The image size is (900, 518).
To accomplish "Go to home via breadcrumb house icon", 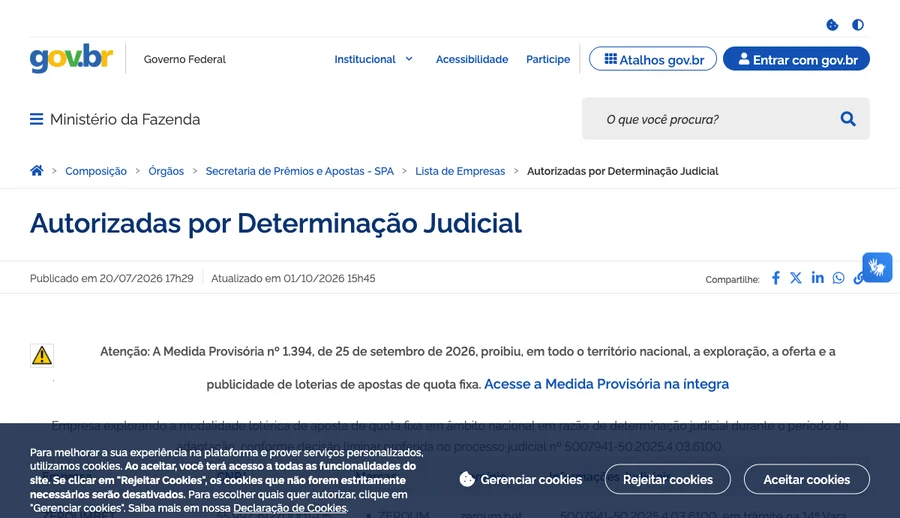I will tap(37, 171).
